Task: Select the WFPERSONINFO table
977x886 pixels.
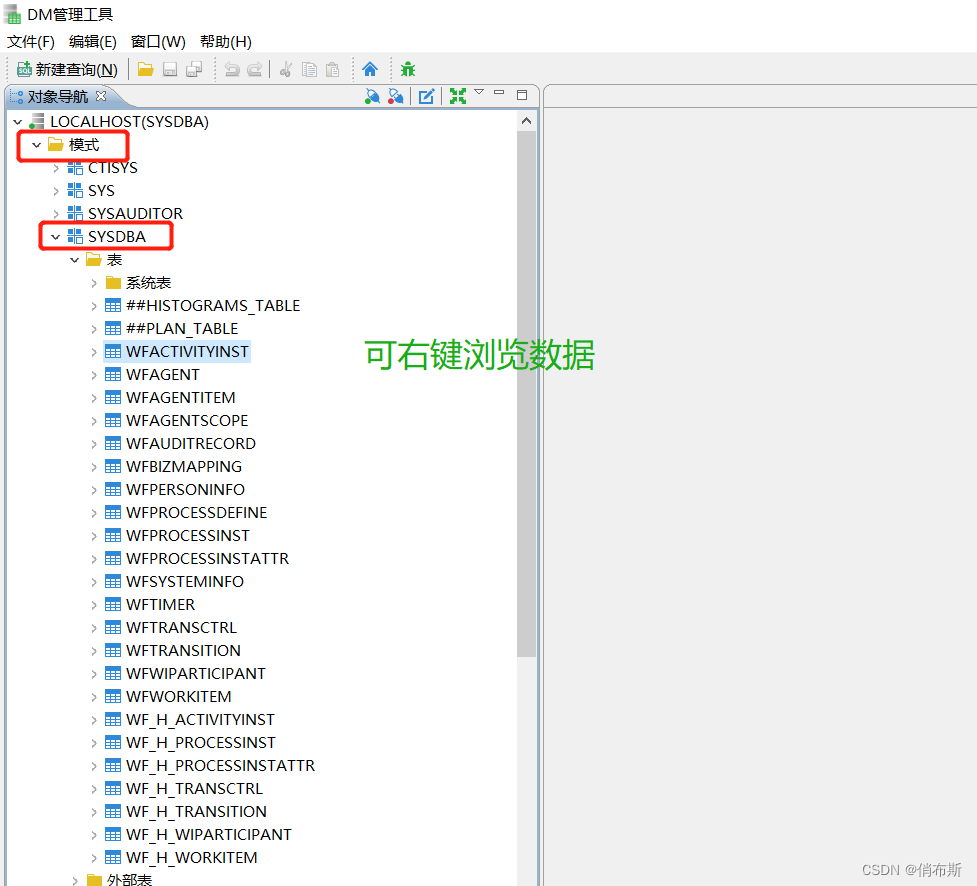Action: (x=185, y=490)
